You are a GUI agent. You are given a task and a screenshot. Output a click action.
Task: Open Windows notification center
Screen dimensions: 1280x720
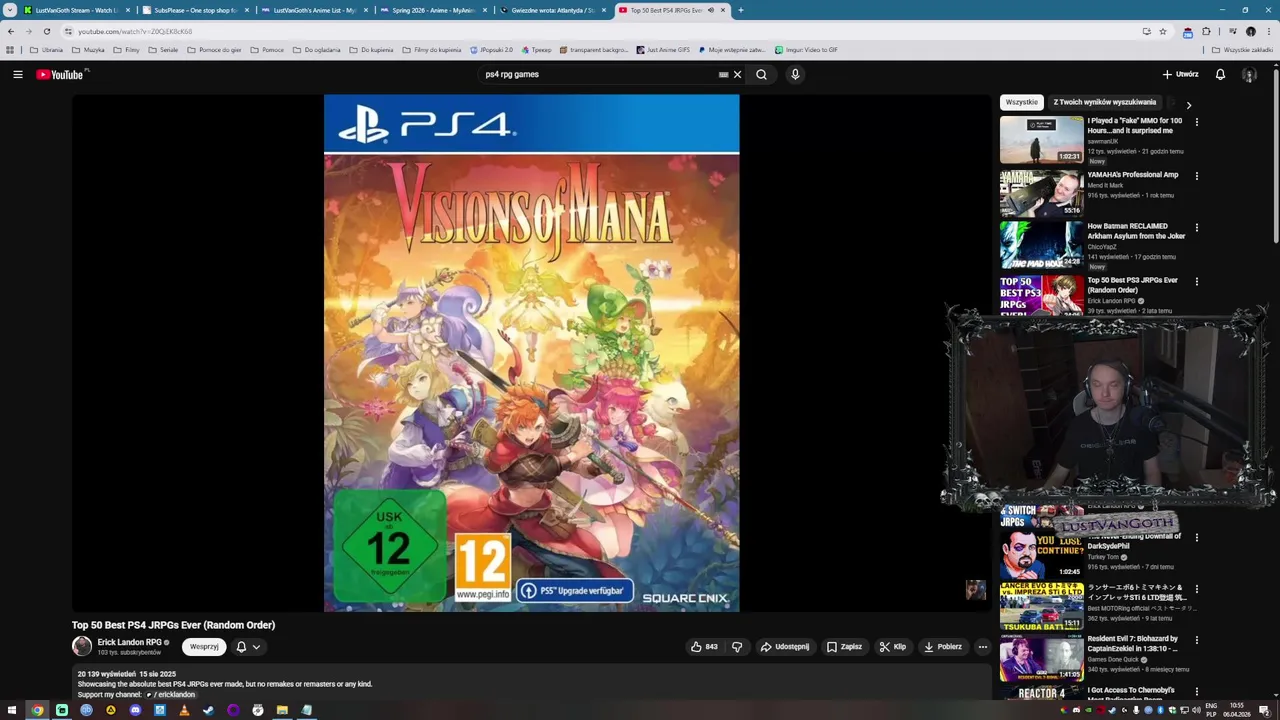pyautogui.click(x=1264, y=710)
